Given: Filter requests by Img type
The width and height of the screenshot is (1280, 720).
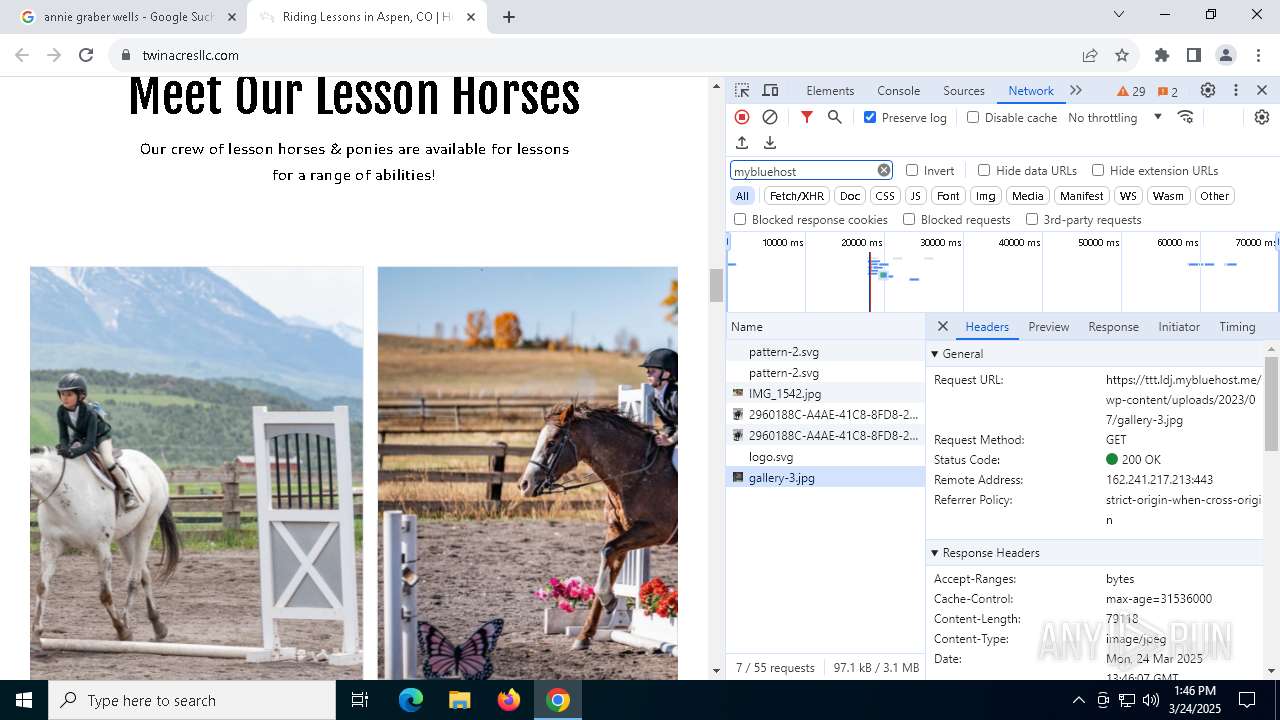Looking at the screenshot, I should 986,196.
